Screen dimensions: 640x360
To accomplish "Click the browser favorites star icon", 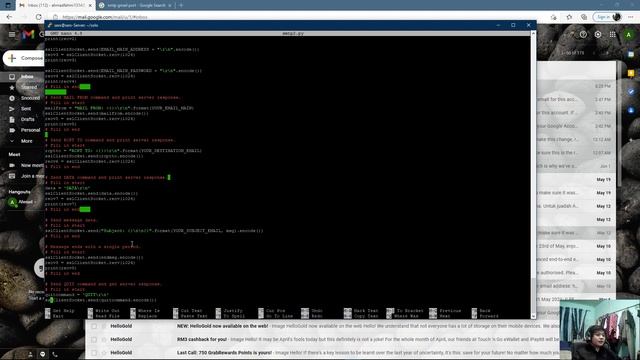I will (x=569, y=17).
